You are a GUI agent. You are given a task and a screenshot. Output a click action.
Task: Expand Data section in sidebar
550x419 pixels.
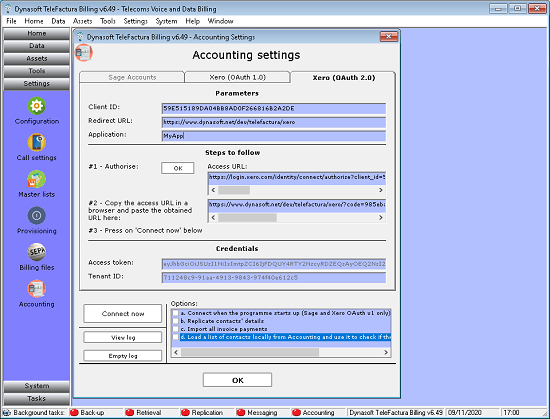point(36,46)
